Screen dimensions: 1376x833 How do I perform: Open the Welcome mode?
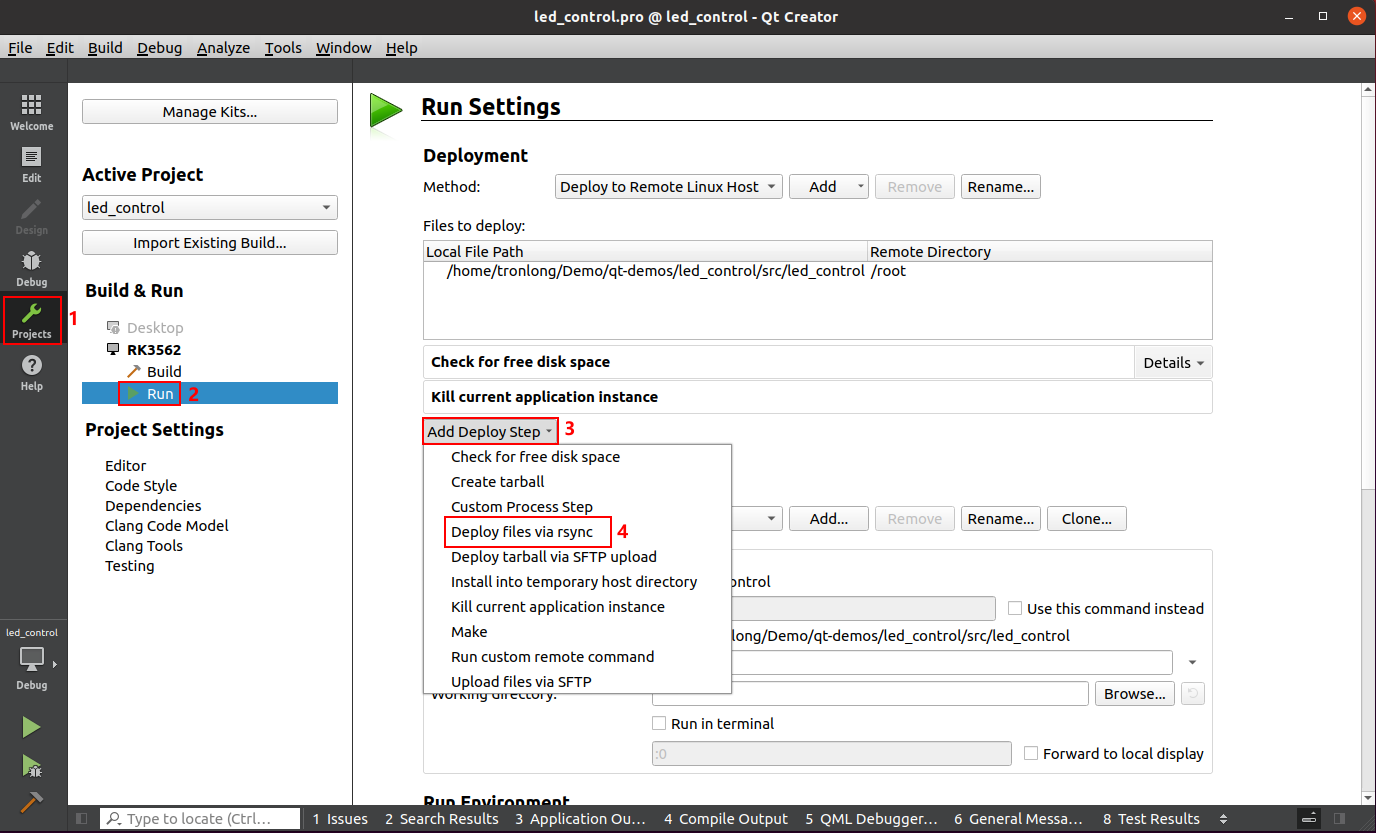(x=32, y=112)
